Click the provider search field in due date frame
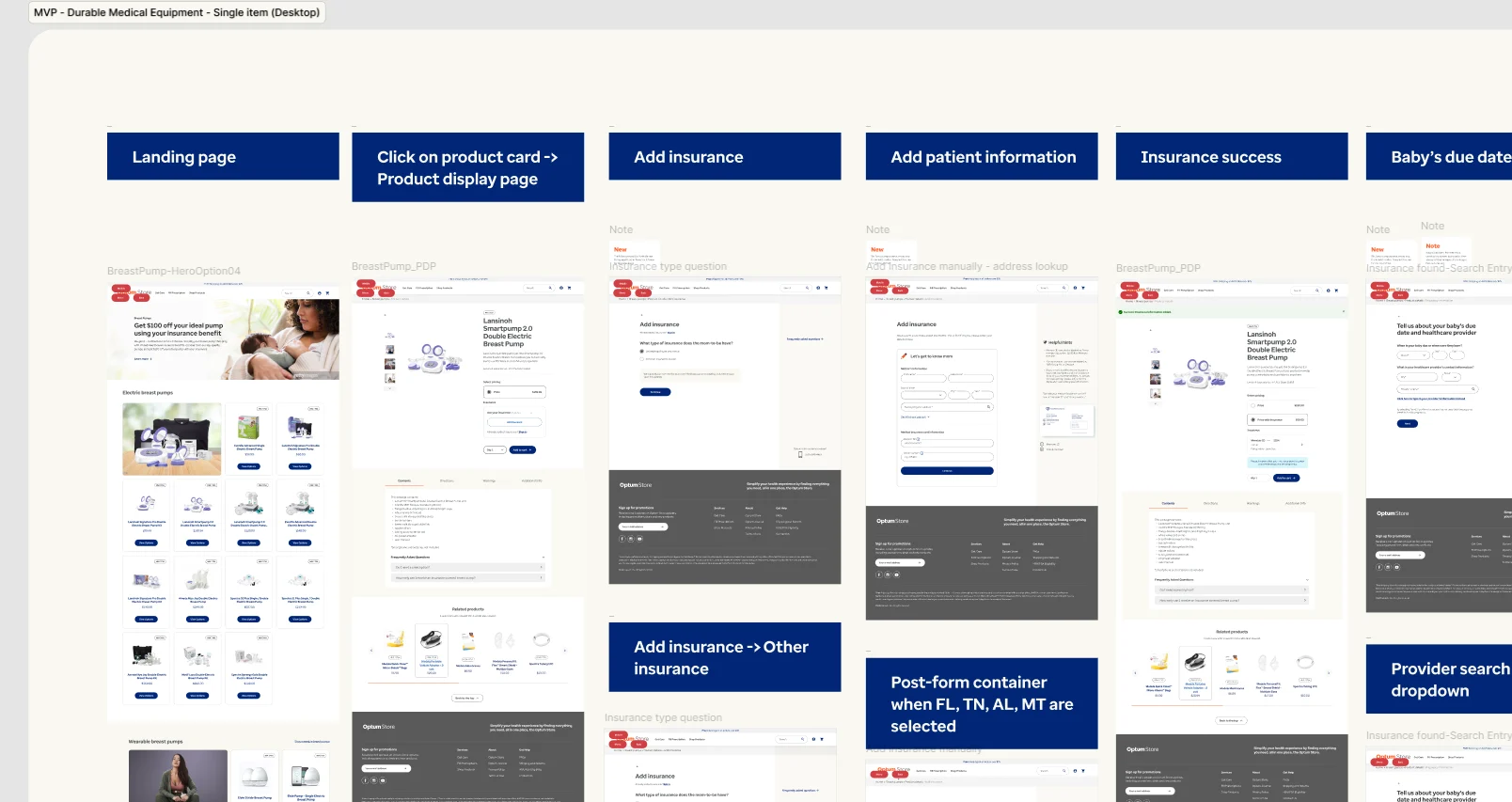Image resolution: width=1512 pixels, height=802 pixels. tap(1438, 389)
